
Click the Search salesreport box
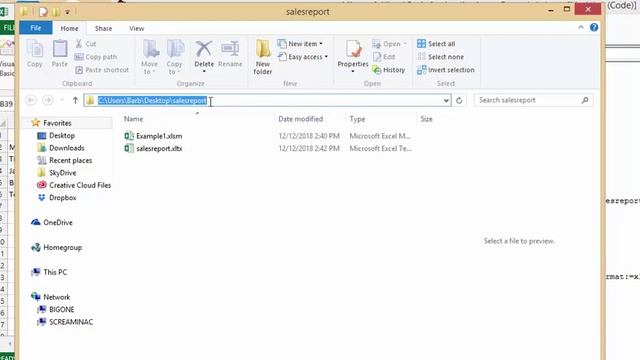point(533,100)
